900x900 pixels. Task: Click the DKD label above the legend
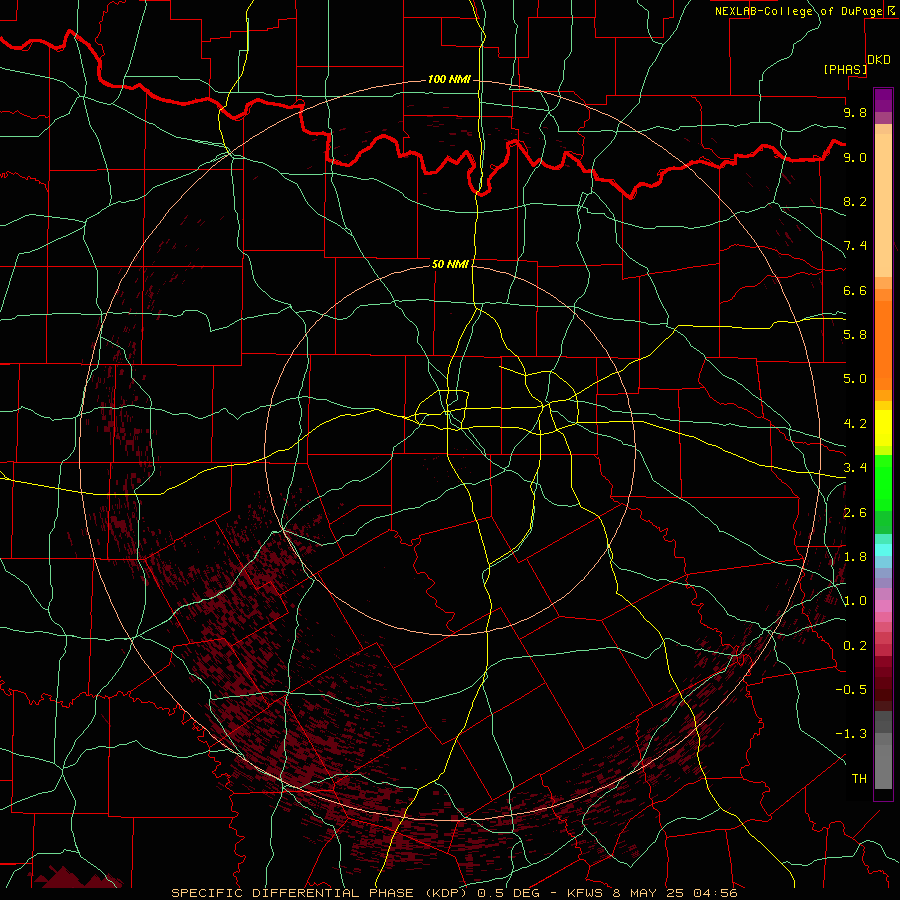879,60
